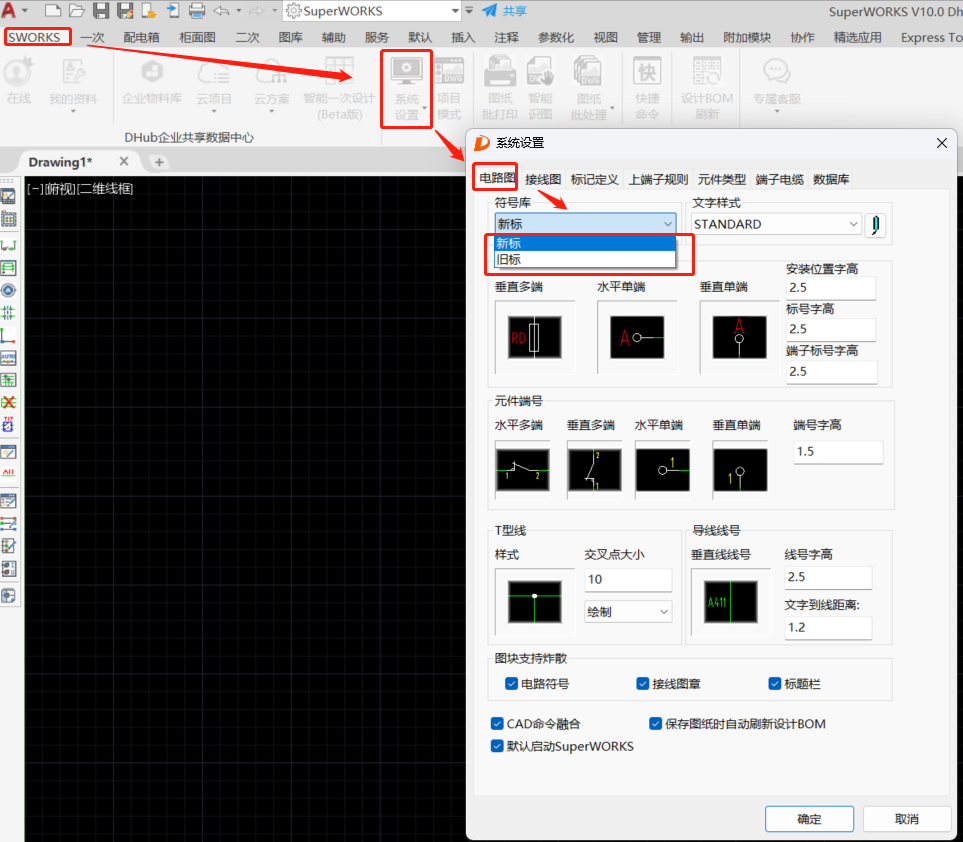This screenshot has height=842, width=963.
Task: Switch to the 上端子规则 tab
Action: [x=658, y=179]
